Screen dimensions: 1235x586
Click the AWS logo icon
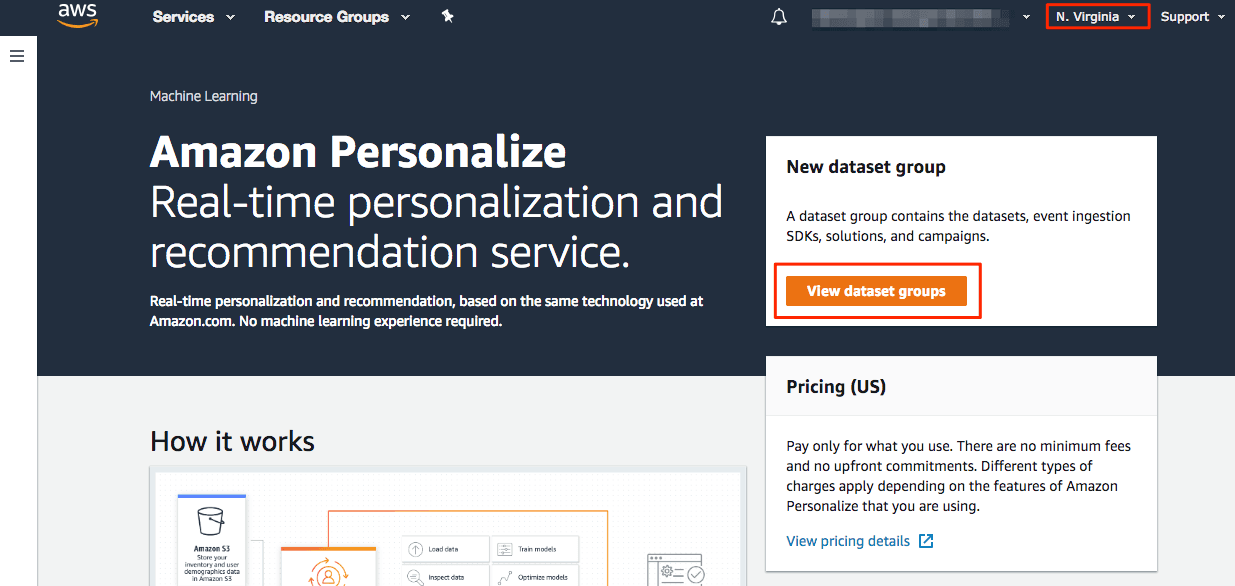coord(77,16)
